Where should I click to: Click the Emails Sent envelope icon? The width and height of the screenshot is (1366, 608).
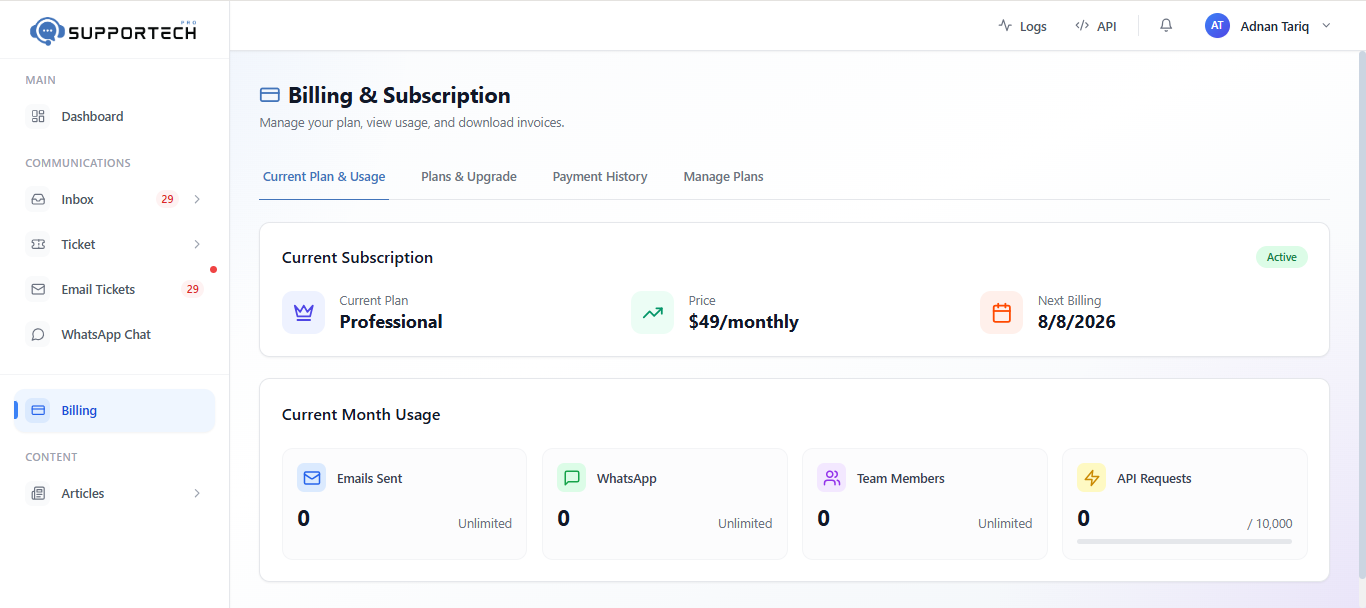[311, 478]
